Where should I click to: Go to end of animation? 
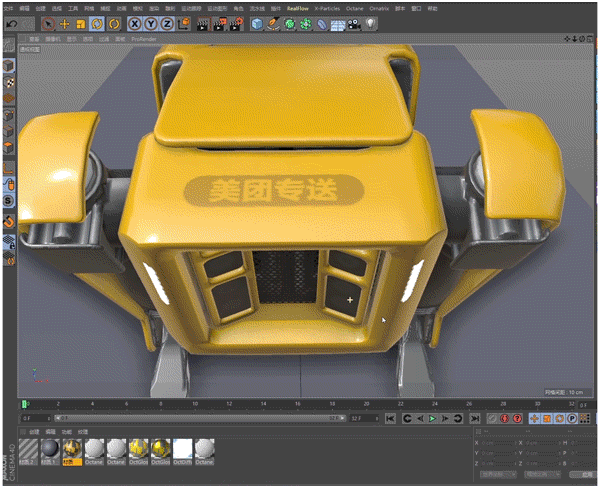coord(475,418)
